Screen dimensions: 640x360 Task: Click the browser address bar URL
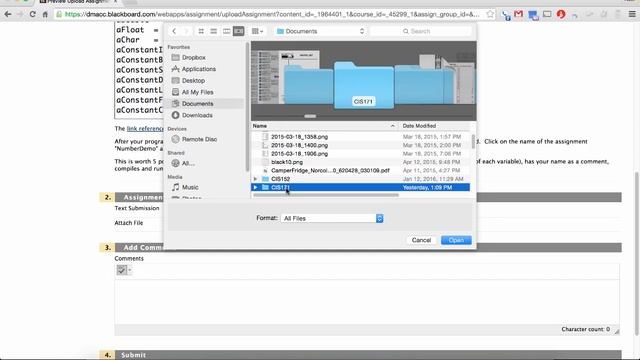(x=272, y=14)
